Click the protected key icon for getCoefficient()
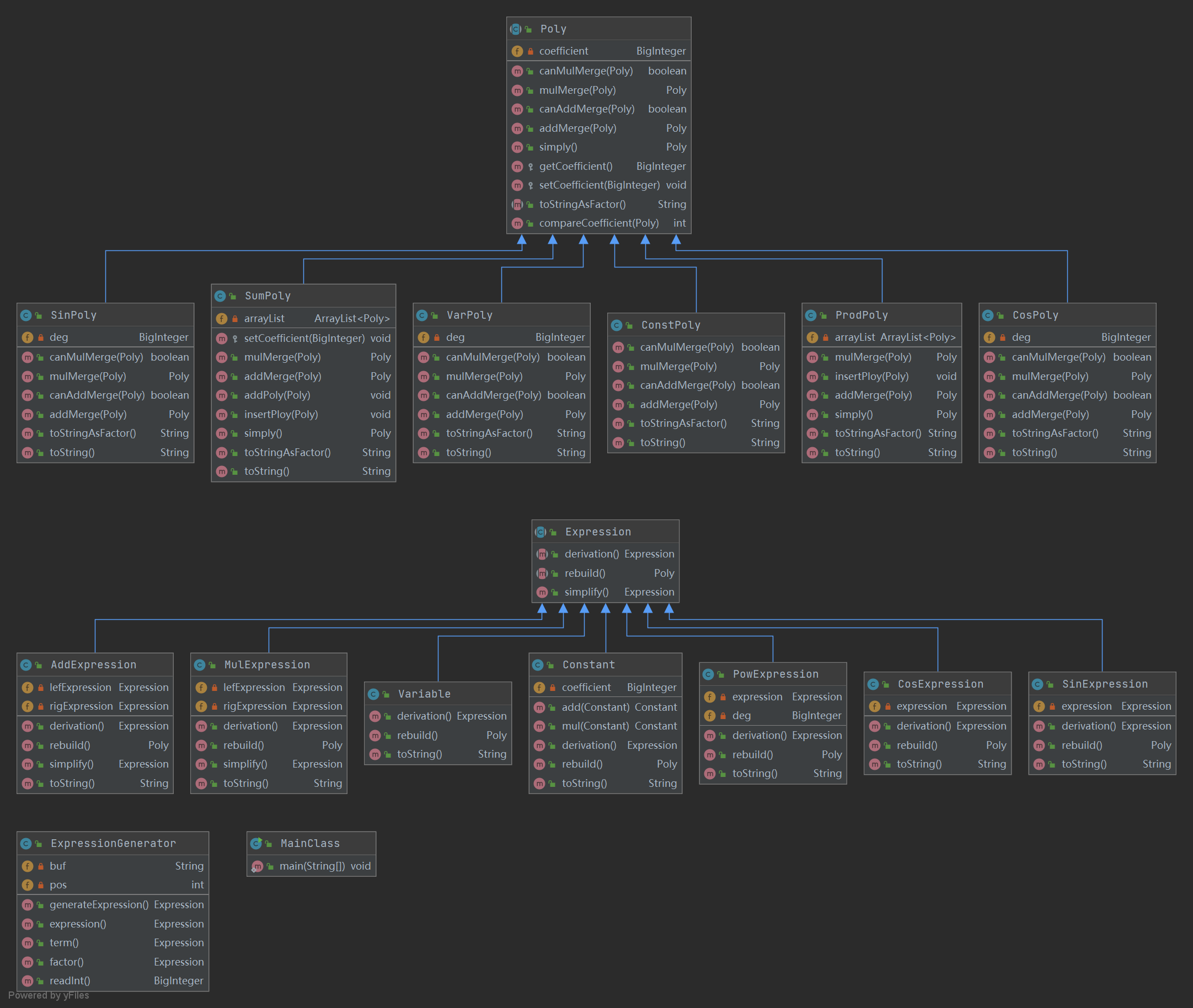Screen dimensions: 1193x1008 pyautogui.click(x=531, y=167)
